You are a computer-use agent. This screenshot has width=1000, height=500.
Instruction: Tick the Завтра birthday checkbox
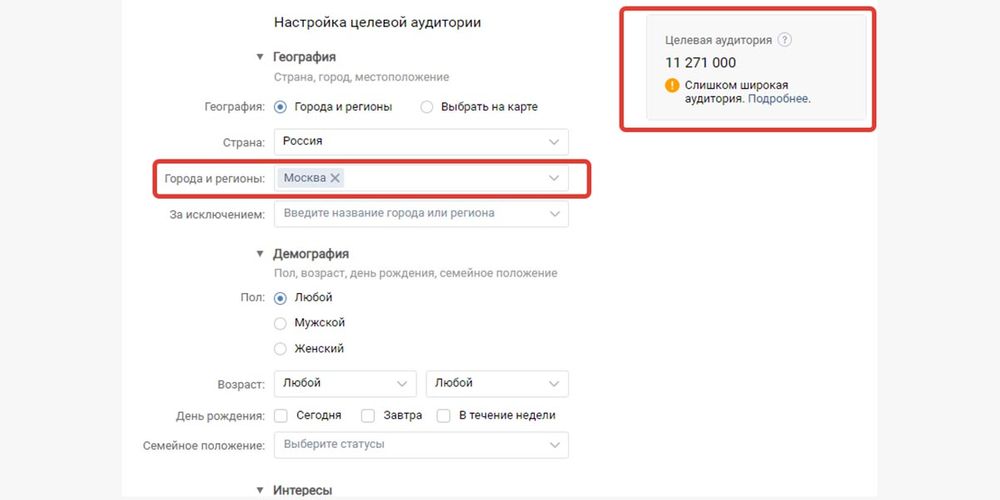coord(368,415)
